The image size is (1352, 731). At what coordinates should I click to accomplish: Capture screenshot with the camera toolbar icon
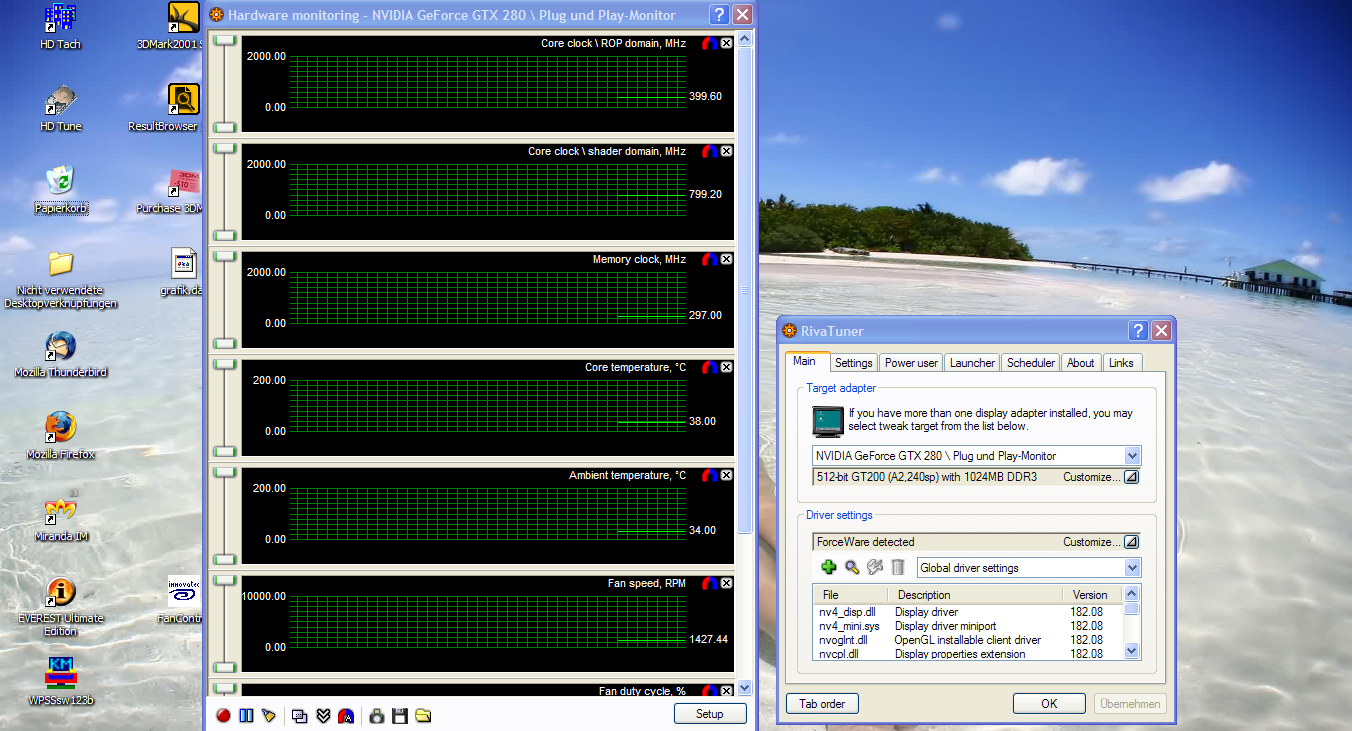[x=377, y=715]
